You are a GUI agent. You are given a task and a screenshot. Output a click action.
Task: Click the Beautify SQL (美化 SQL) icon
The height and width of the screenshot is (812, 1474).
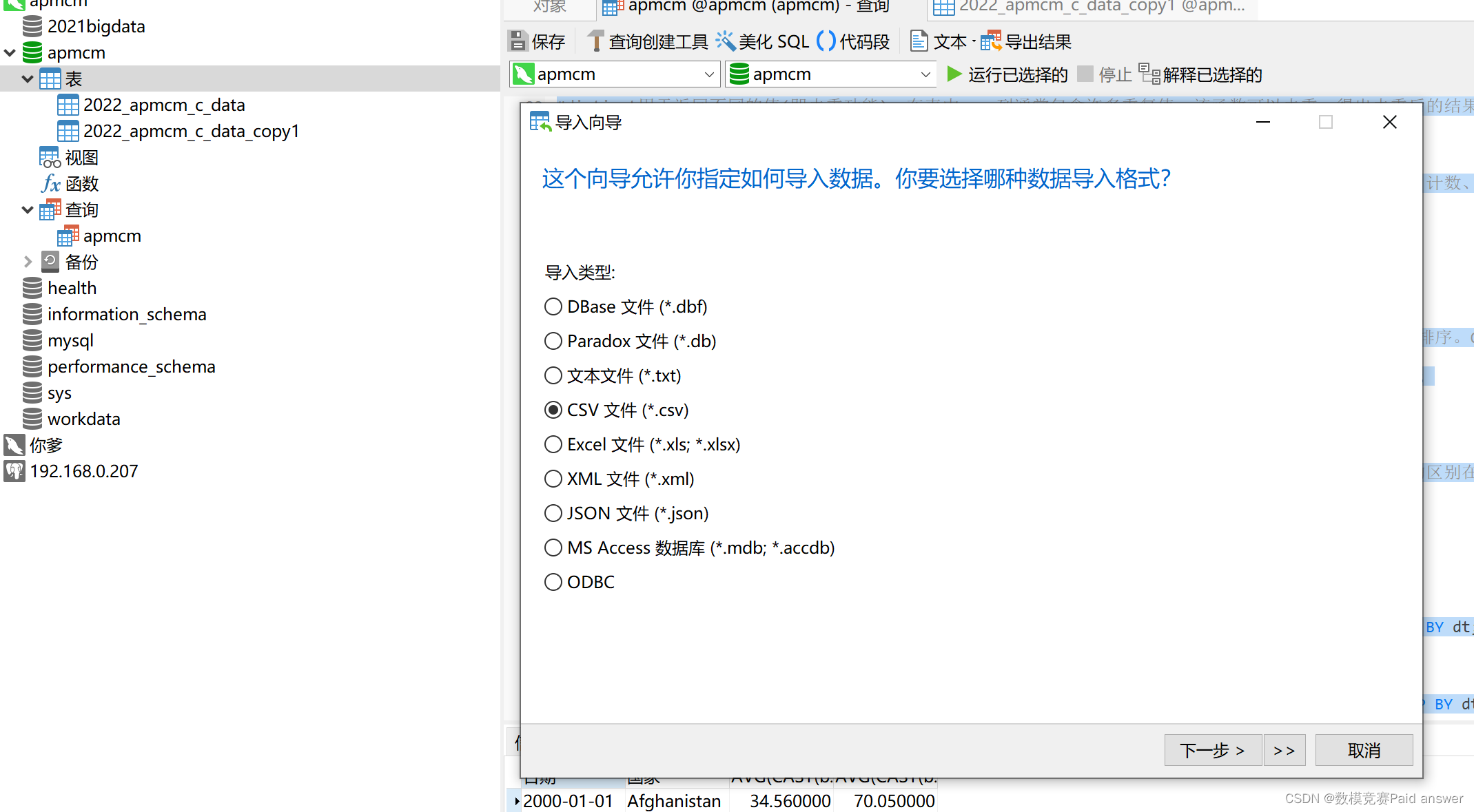pyautogui.click(x=726, y=41)
